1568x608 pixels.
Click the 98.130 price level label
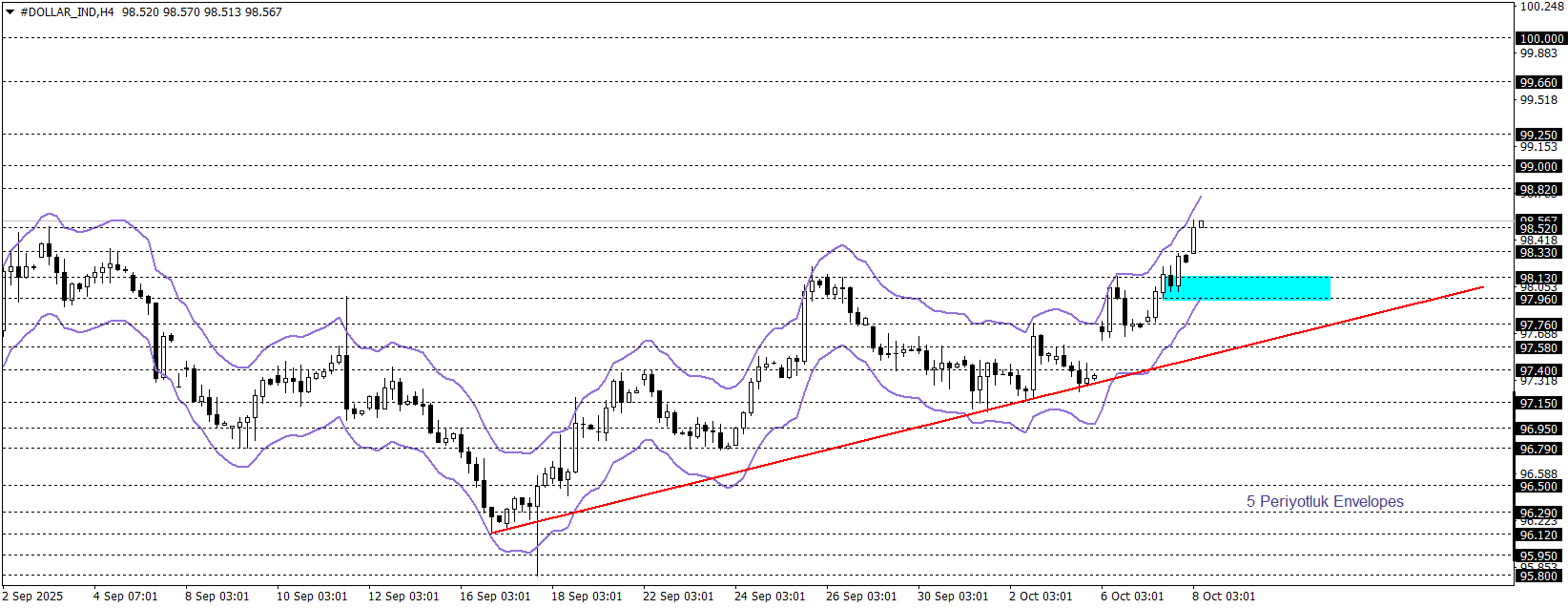1538,279
